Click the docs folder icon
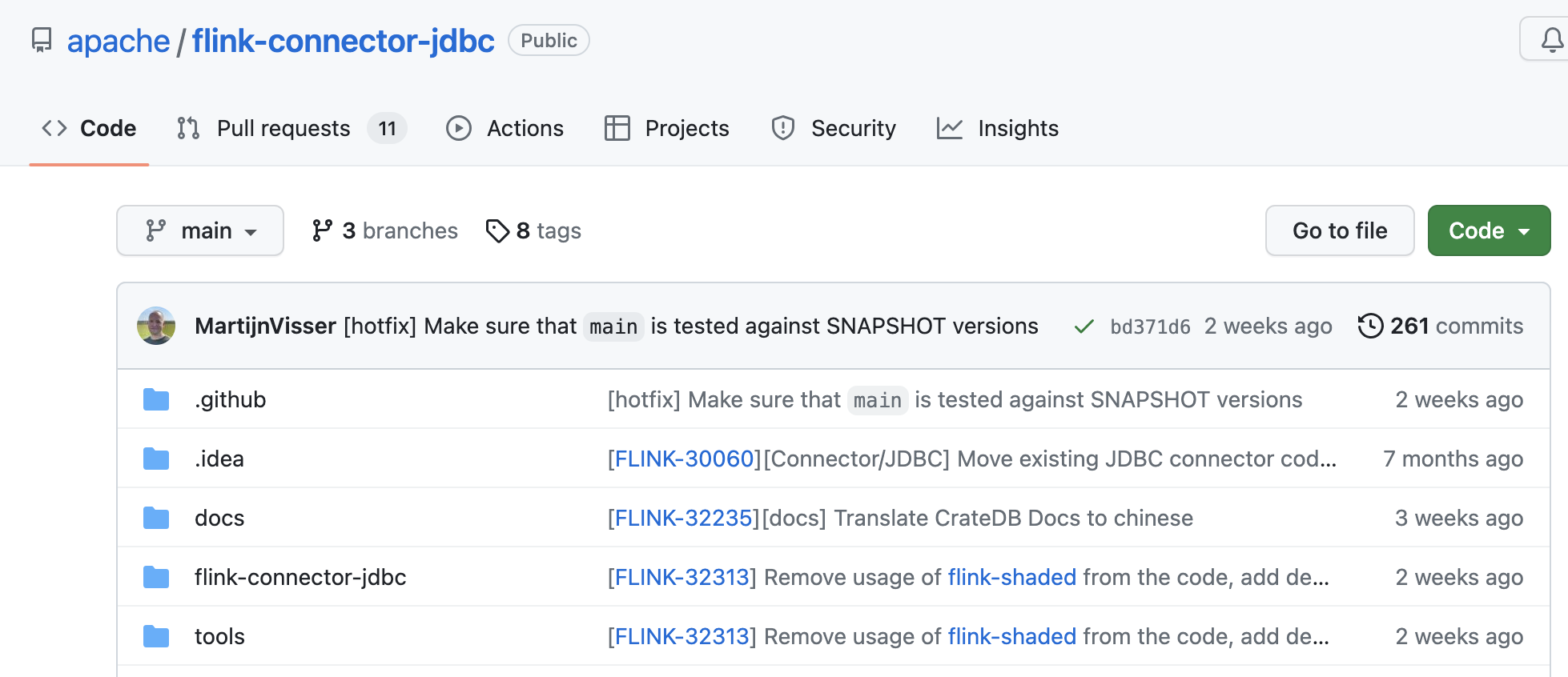Viewport: 1568px width, 677px height. tap(156, 518)
